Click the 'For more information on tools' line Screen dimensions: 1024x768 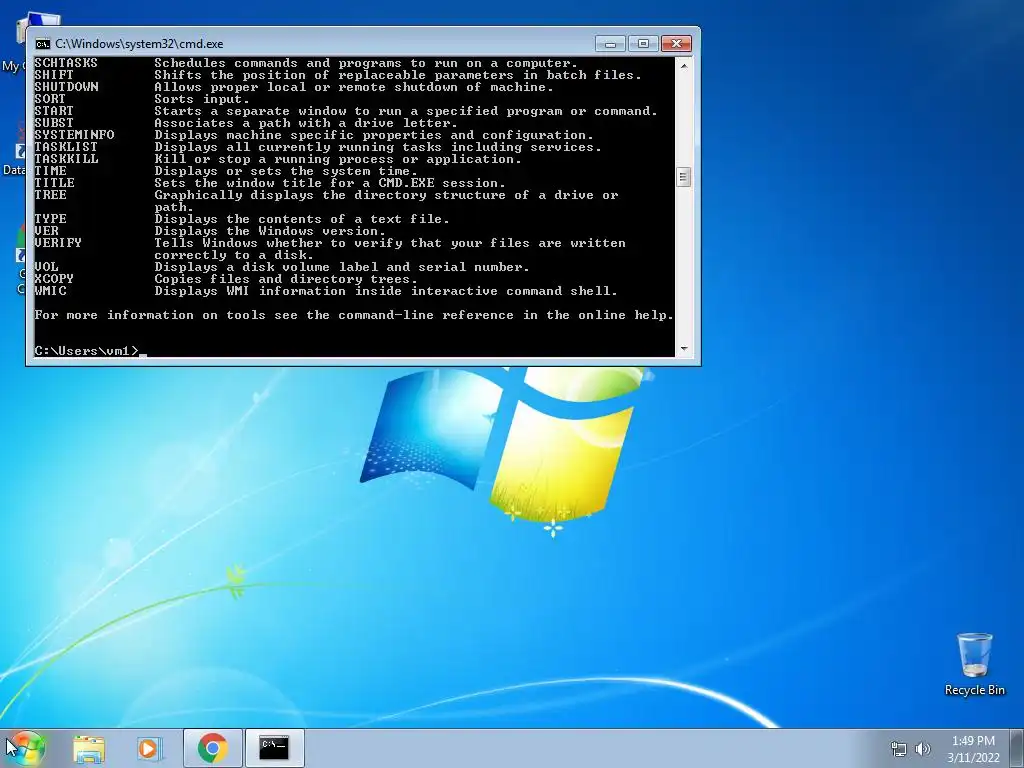[x=354, y=315]
